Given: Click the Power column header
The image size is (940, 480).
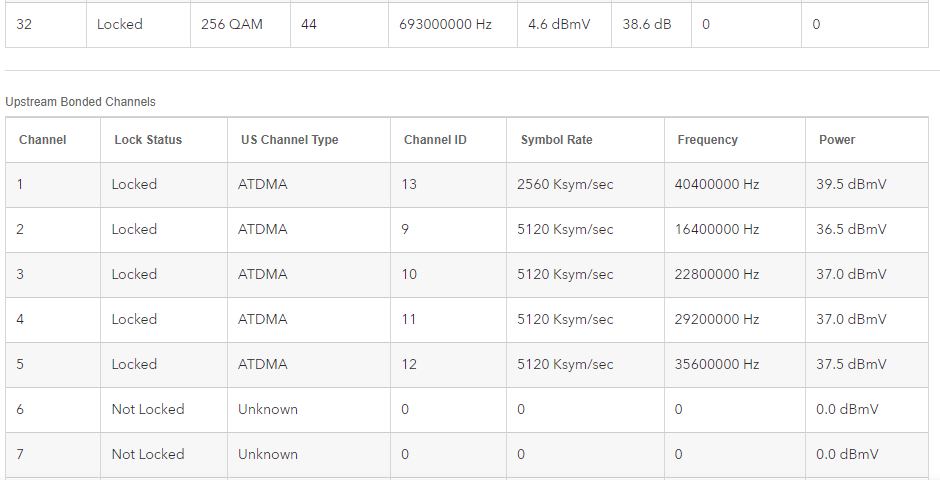Looking at the screenshot, I should coord(837,140).
